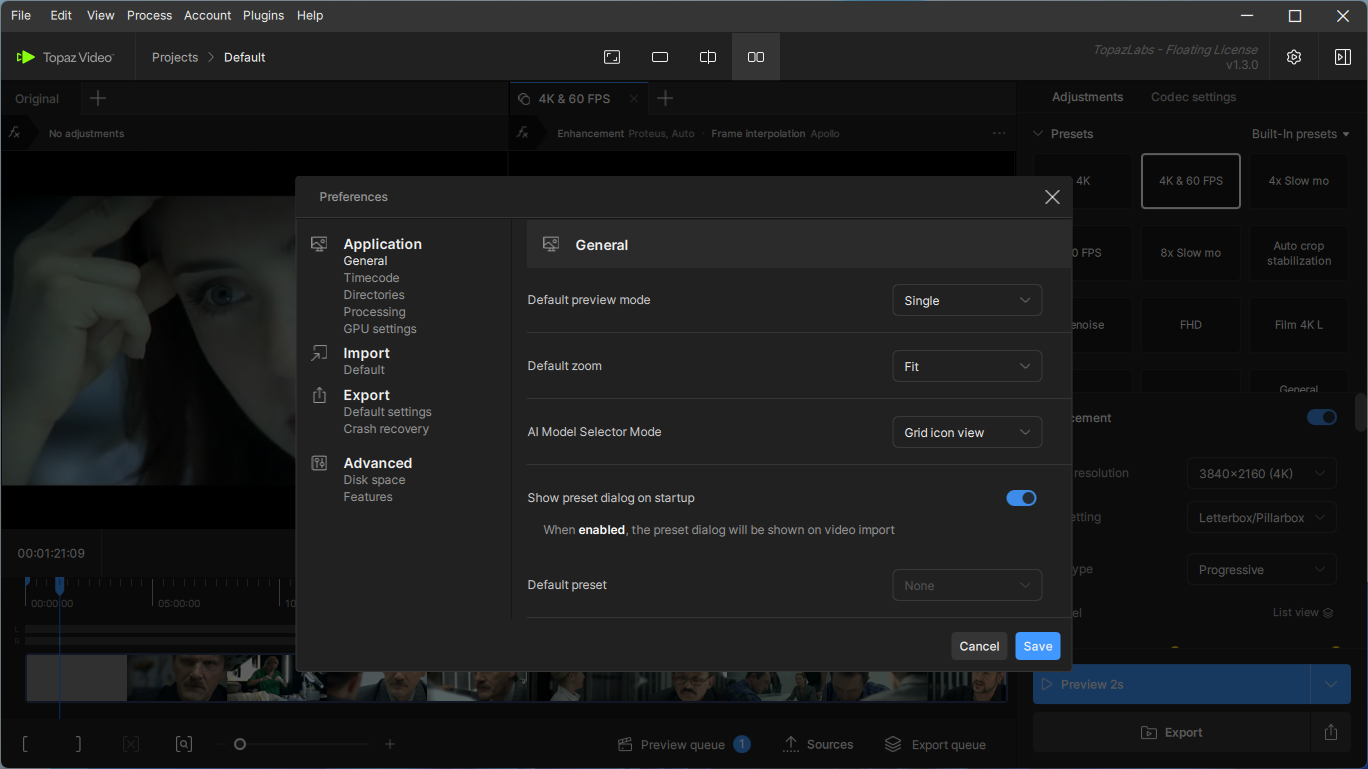
Task: Open the Default zoom dropdown
Action: coord(966,366)
